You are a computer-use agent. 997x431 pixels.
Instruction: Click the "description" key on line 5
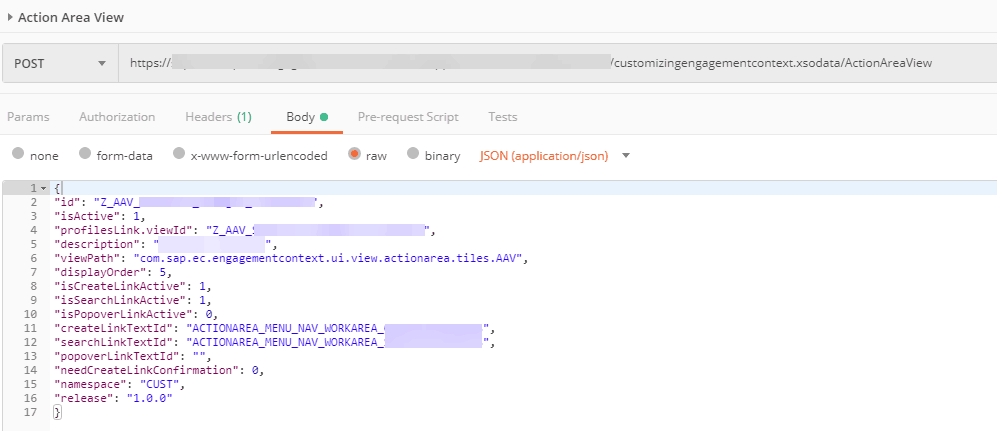[98, 244]
